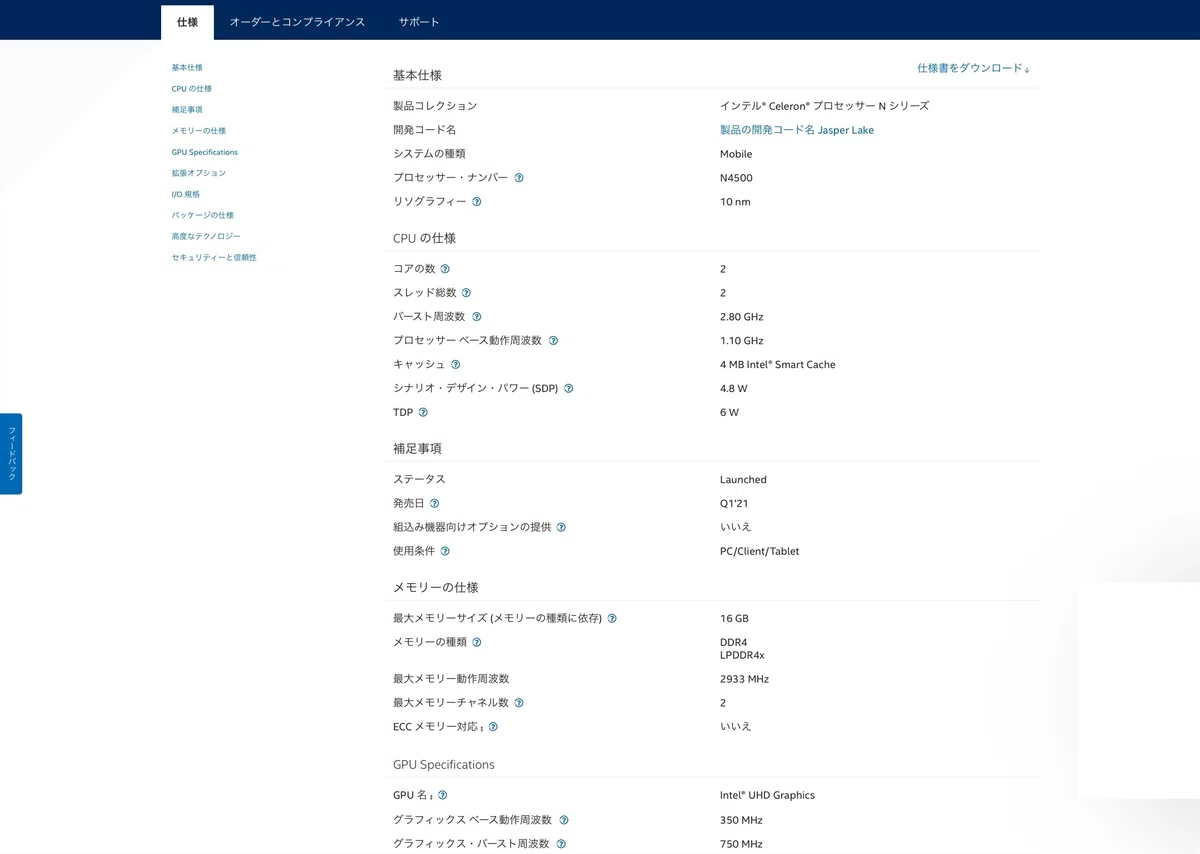Open help icon next to 使用条件
The width and height of the screenshot is (1200, 854).
(445, 551)
